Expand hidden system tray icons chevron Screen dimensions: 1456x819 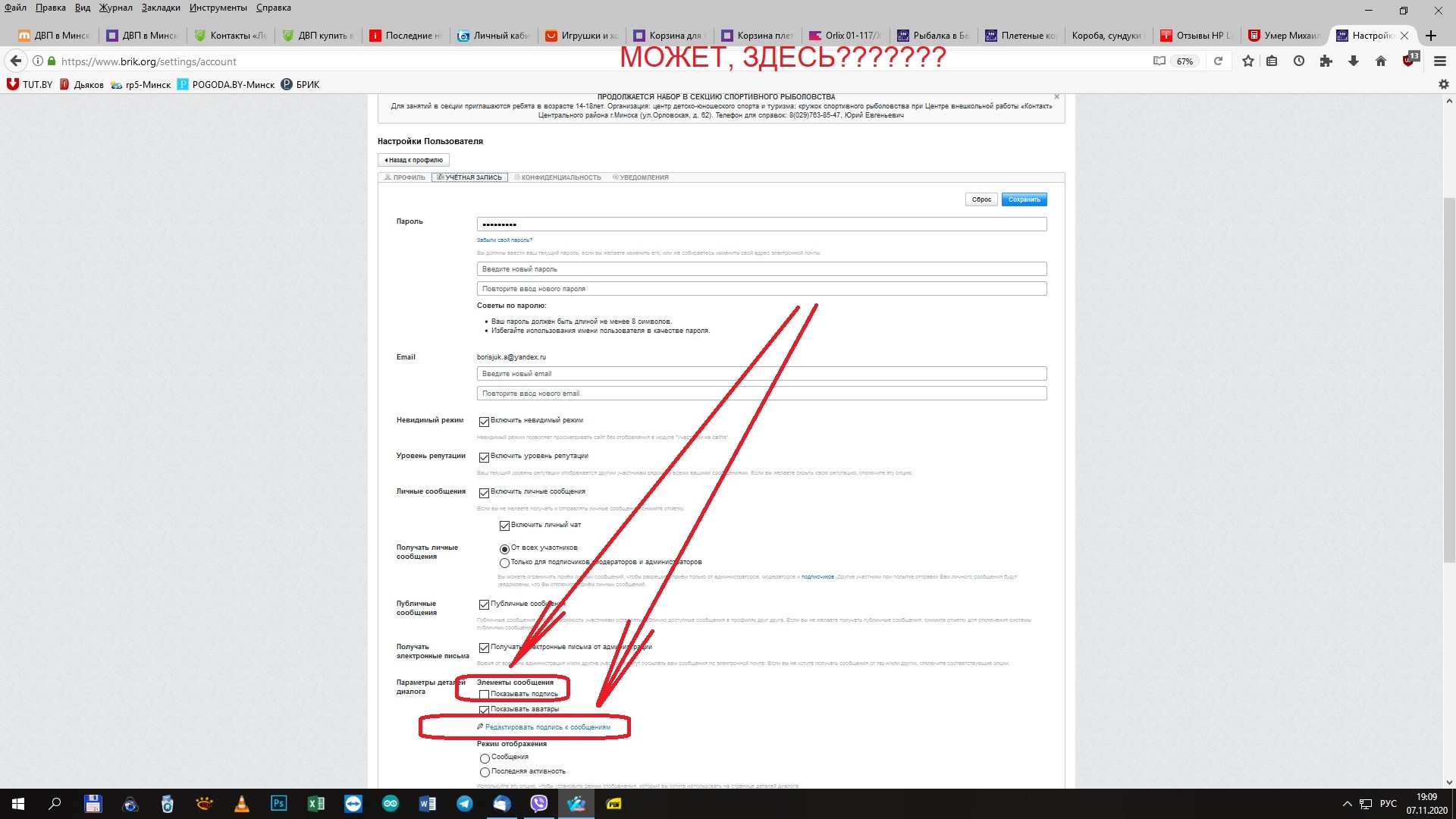1347,804
